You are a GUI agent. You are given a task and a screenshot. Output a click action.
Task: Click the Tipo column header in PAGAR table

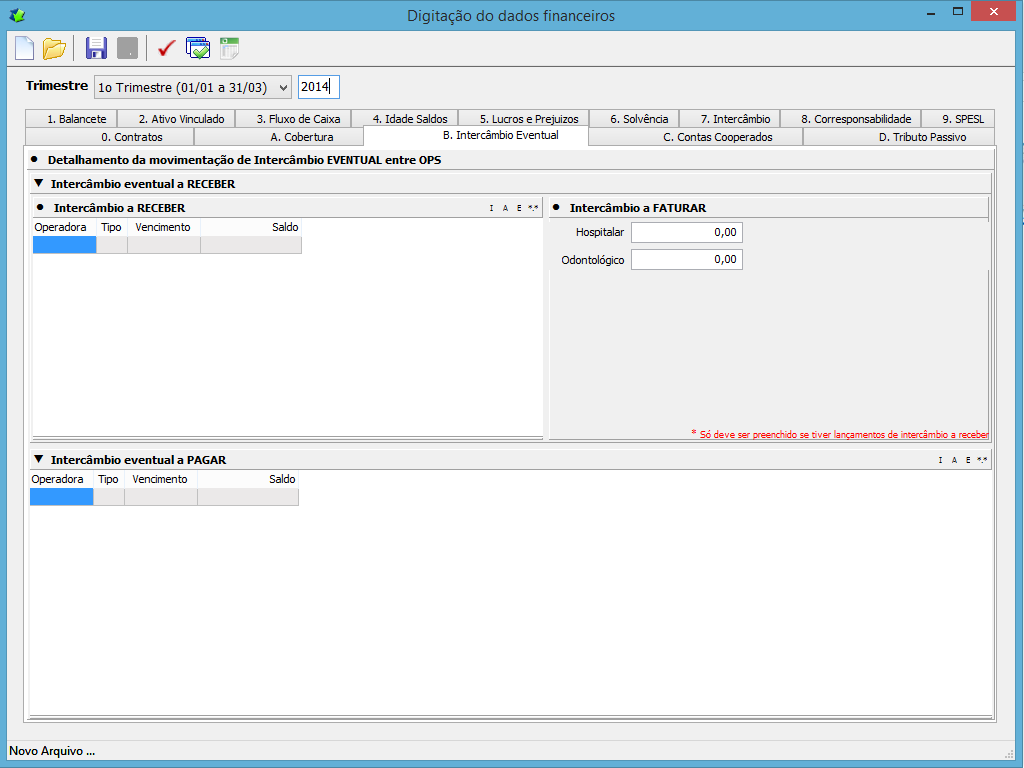109,479
